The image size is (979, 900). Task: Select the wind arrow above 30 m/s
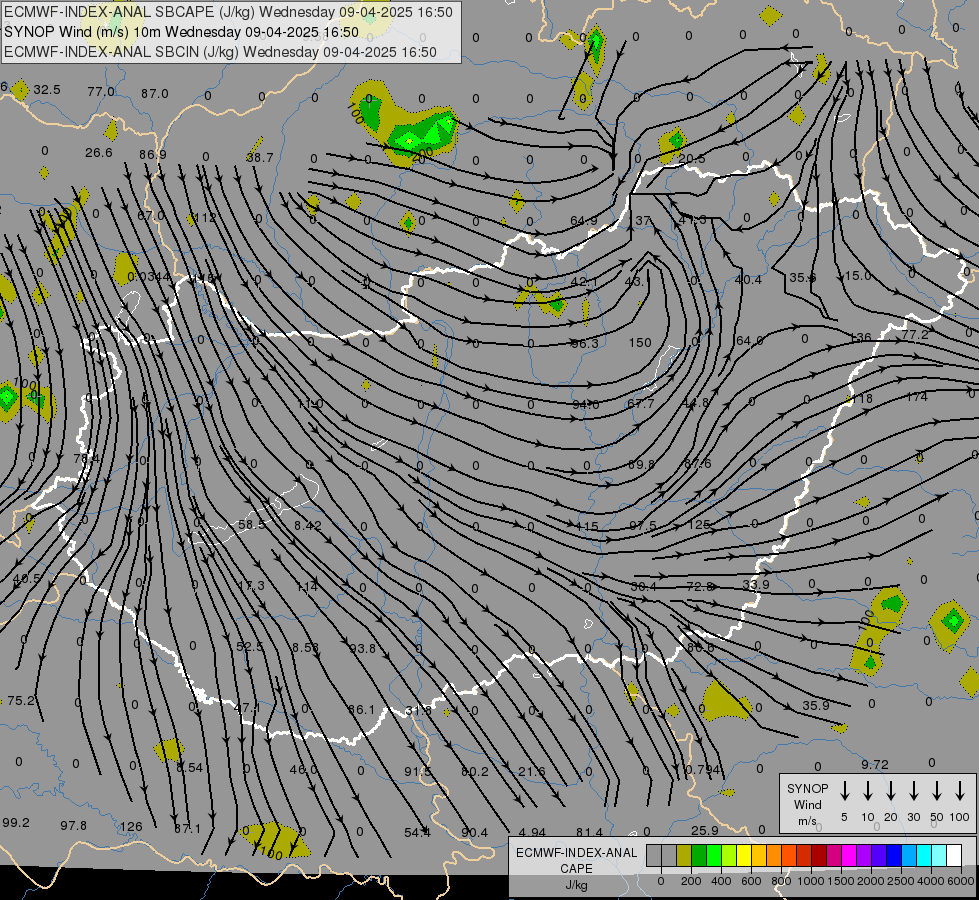pyautogui.click(x=913, y=791)
